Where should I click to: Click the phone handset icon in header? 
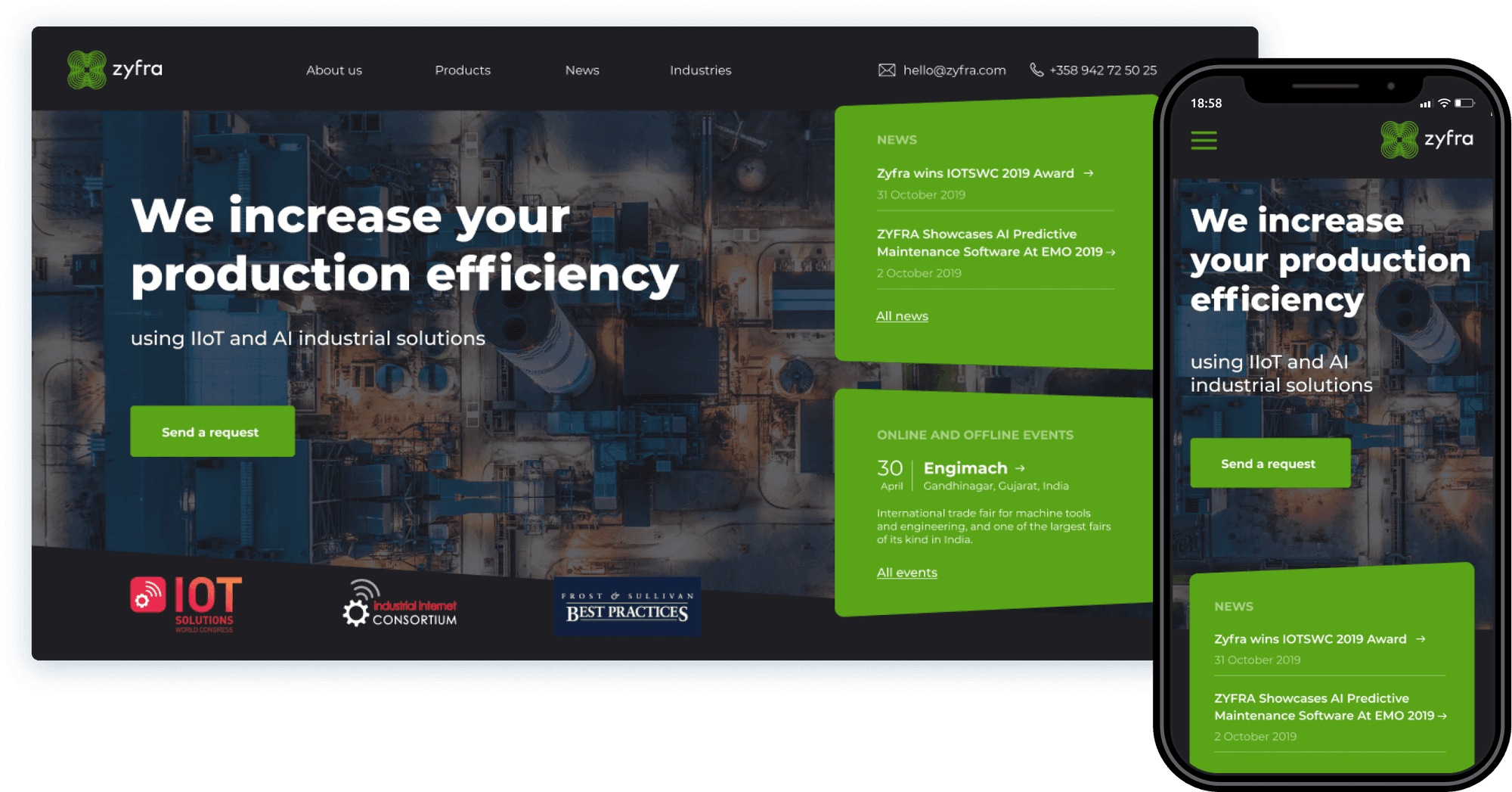point(1036,70)
